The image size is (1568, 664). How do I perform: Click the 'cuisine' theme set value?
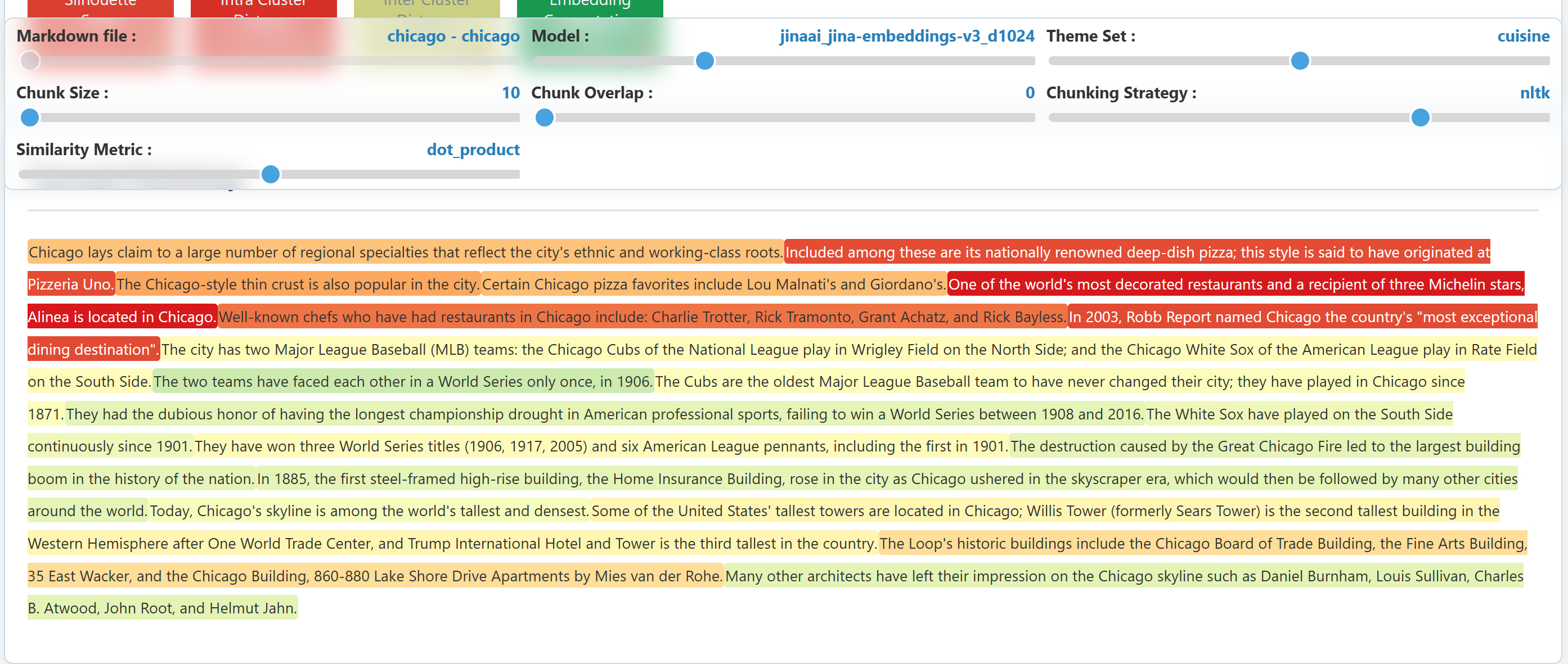point(1523,37)
